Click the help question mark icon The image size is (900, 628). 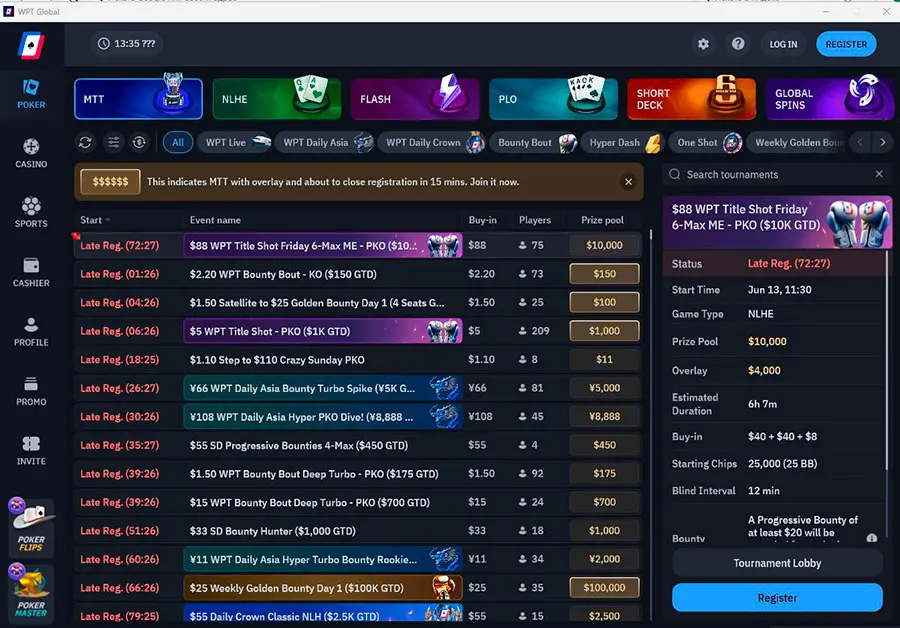(x=738, y=44)
